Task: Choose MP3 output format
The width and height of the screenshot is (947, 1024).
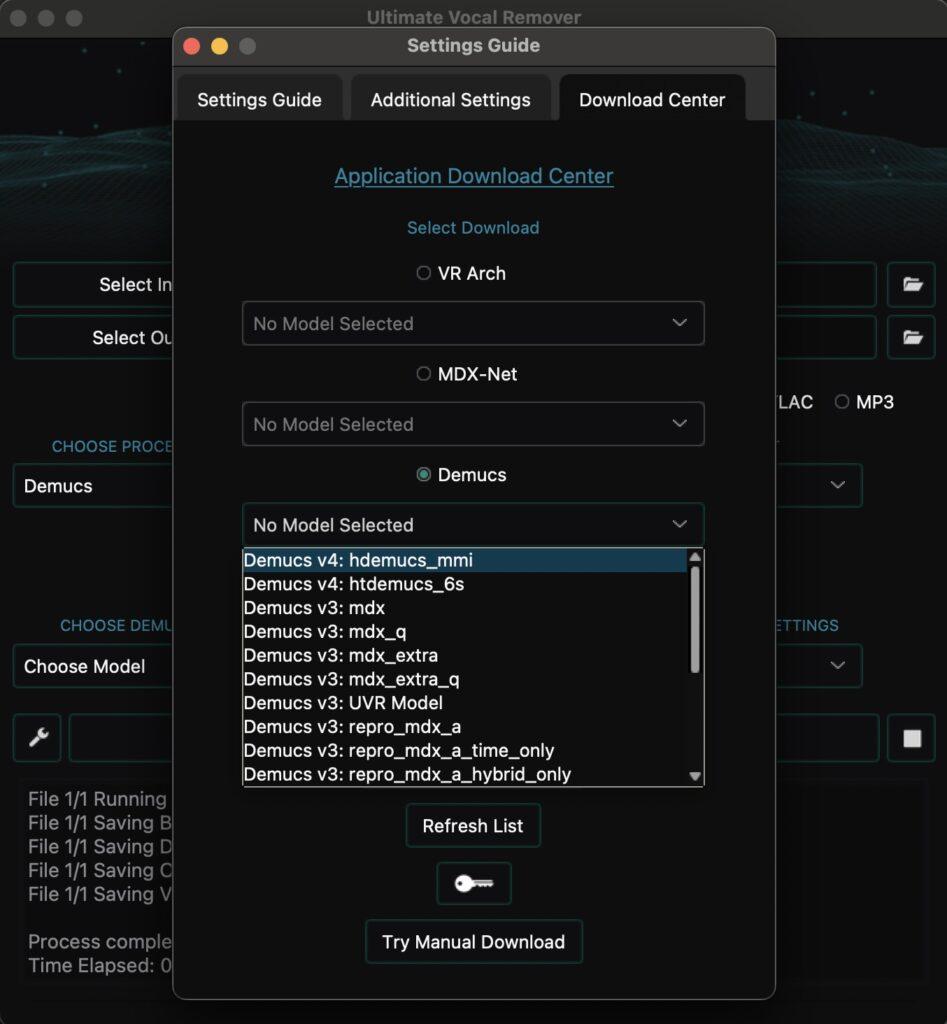Action: point(842,402)
